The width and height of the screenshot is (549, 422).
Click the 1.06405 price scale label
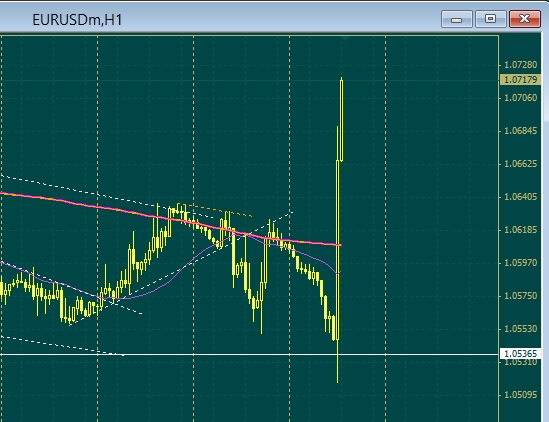(x=520, y=197)
